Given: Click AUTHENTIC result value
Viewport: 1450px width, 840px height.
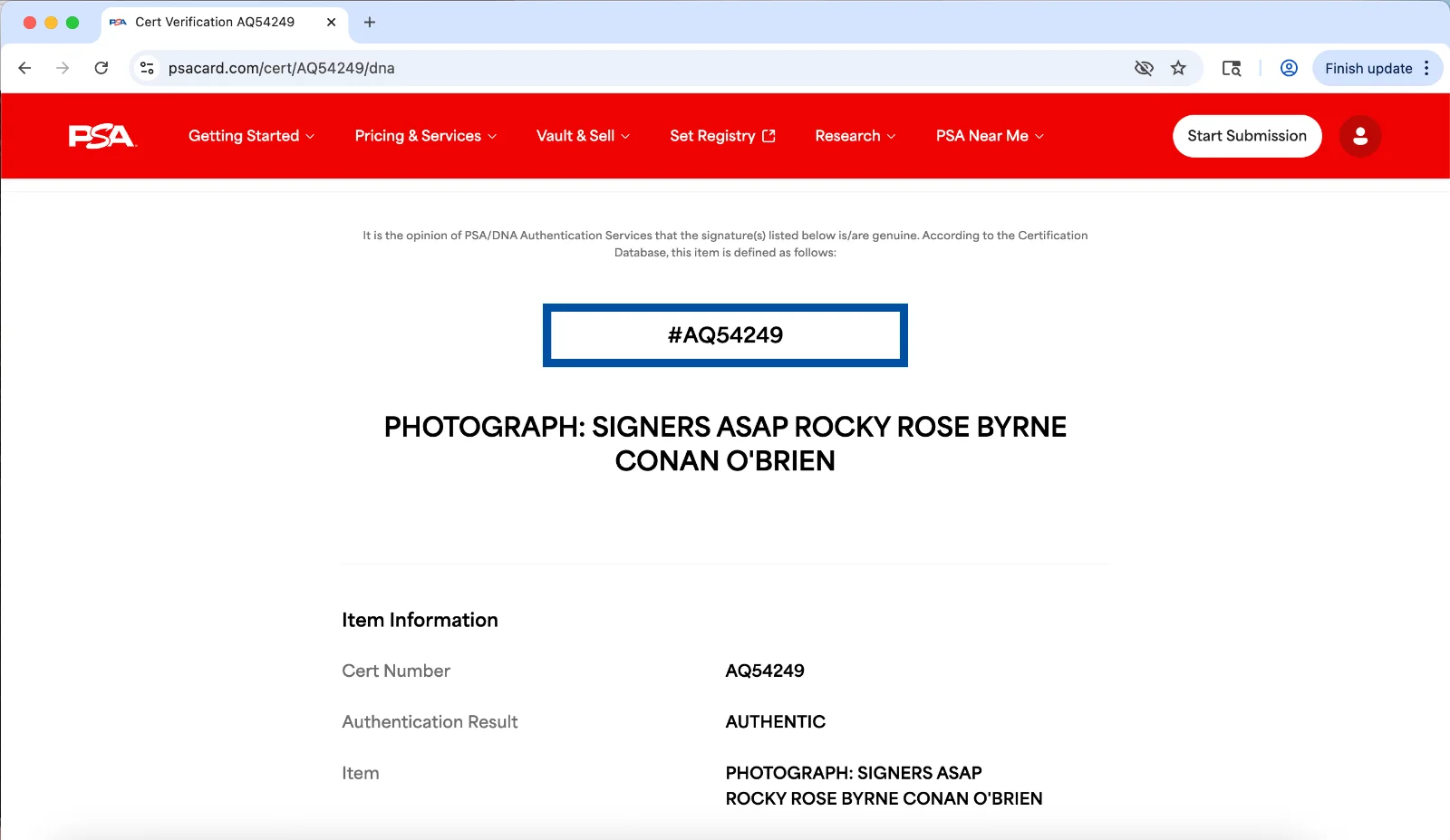Looking at the screenshot, I should (776, 722).
